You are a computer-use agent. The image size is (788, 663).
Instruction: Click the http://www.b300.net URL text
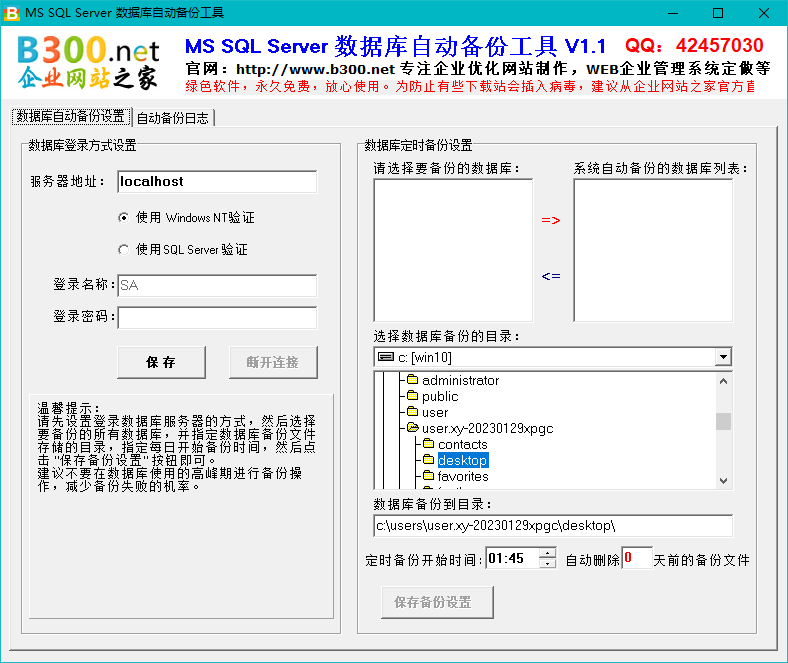pos(316,69)
